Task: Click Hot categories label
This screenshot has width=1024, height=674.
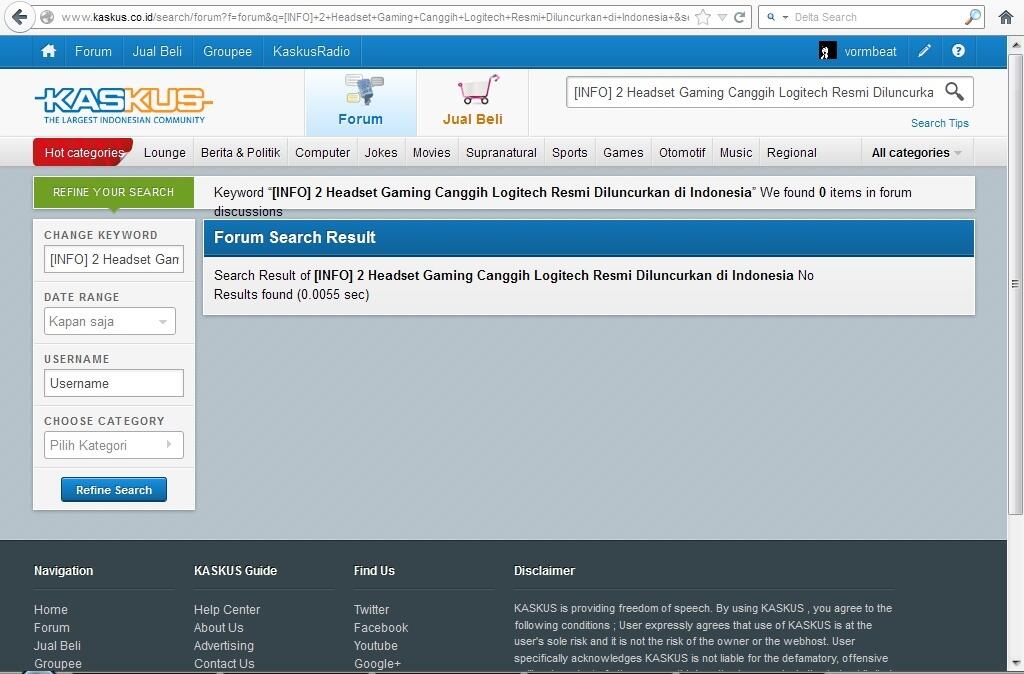Action: (84, 153)
